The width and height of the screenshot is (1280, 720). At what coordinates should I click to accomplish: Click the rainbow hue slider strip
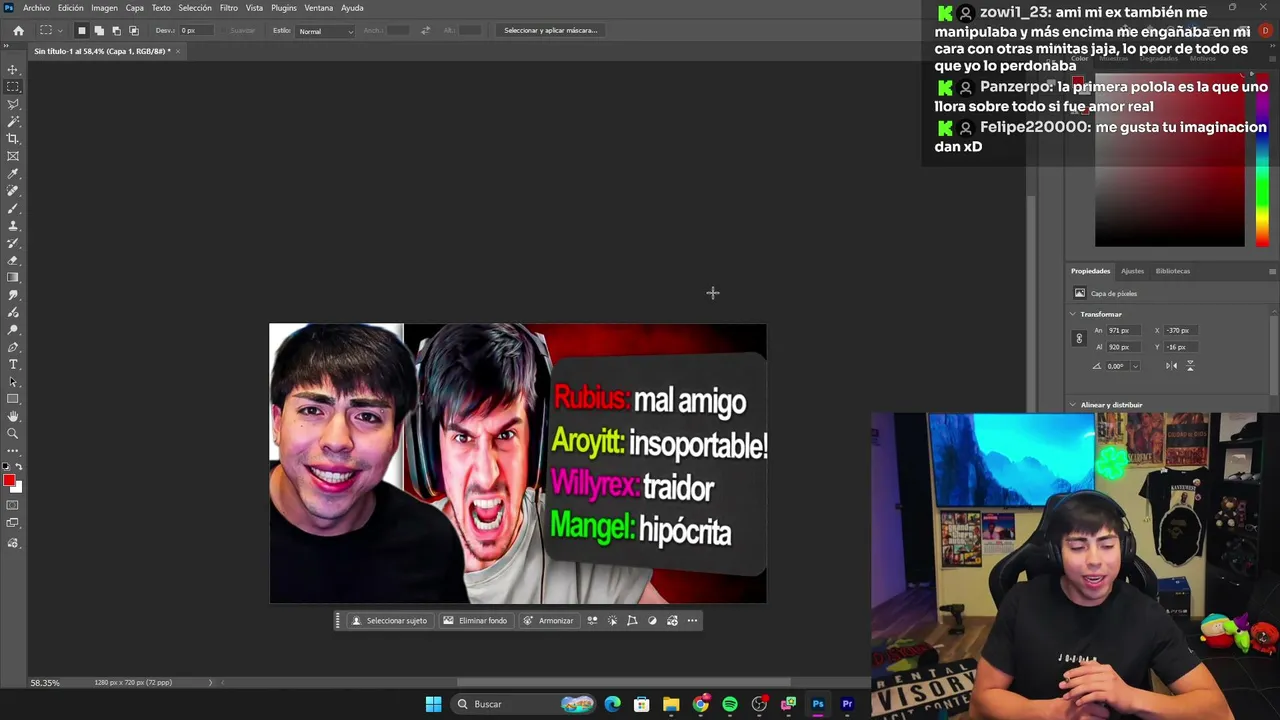pos(1262,159)
